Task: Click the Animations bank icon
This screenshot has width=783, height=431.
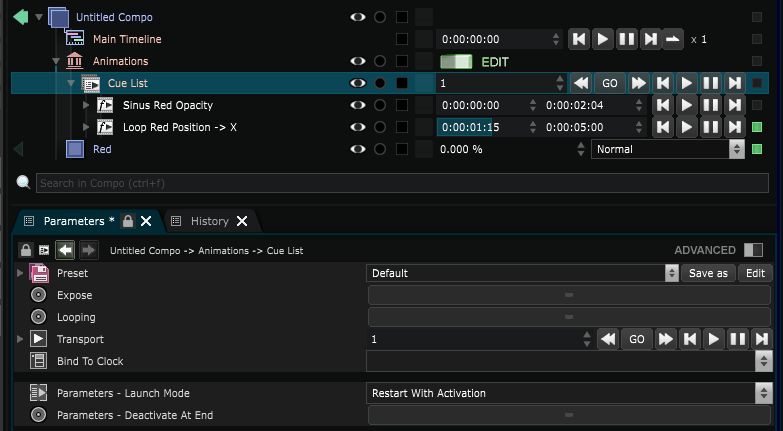Action: pyautogui.click(x=74, y=61)
